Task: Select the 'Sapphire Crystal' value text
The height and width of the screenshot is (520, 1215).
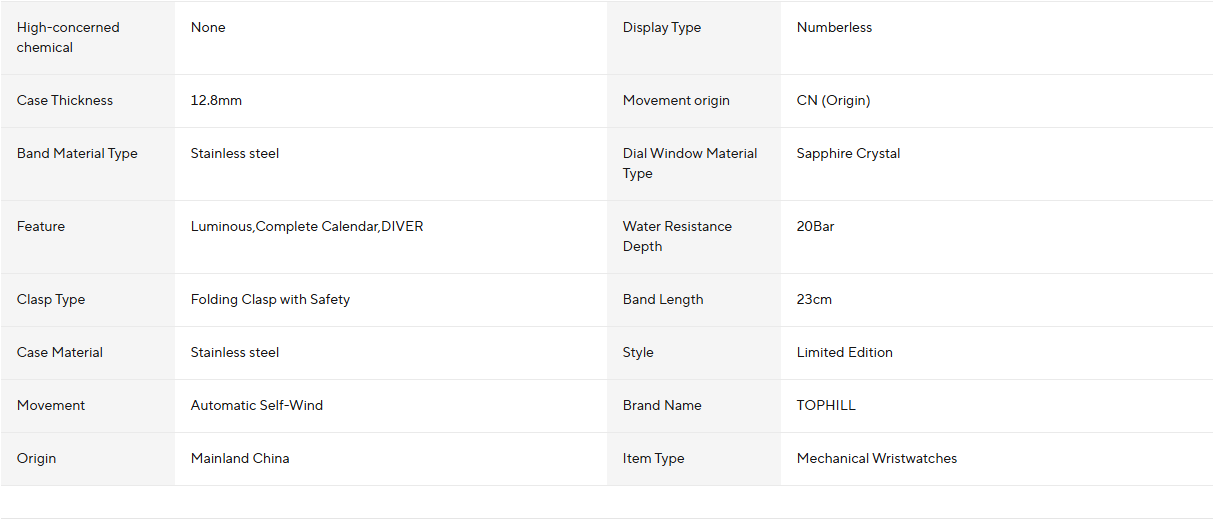Action: (x=848, y=154)
